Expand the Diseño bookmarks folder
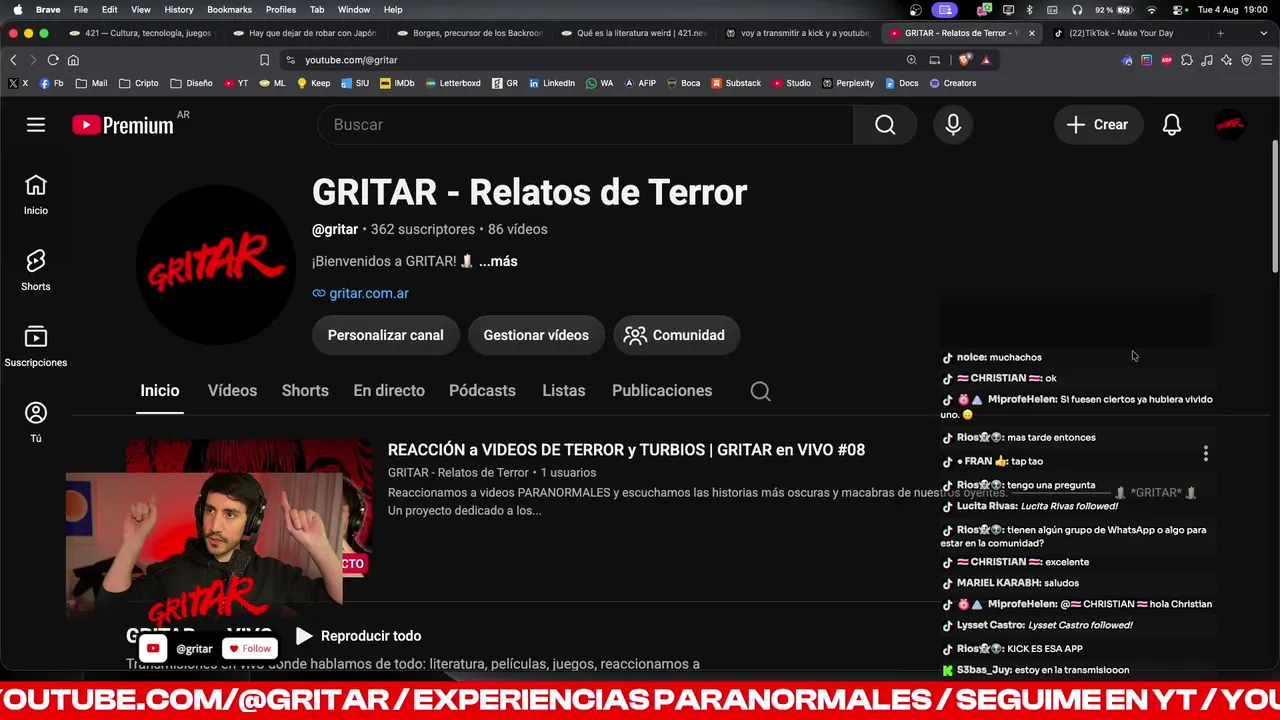The height and width of the screenshot is (720, 1280). pos(191,83)
